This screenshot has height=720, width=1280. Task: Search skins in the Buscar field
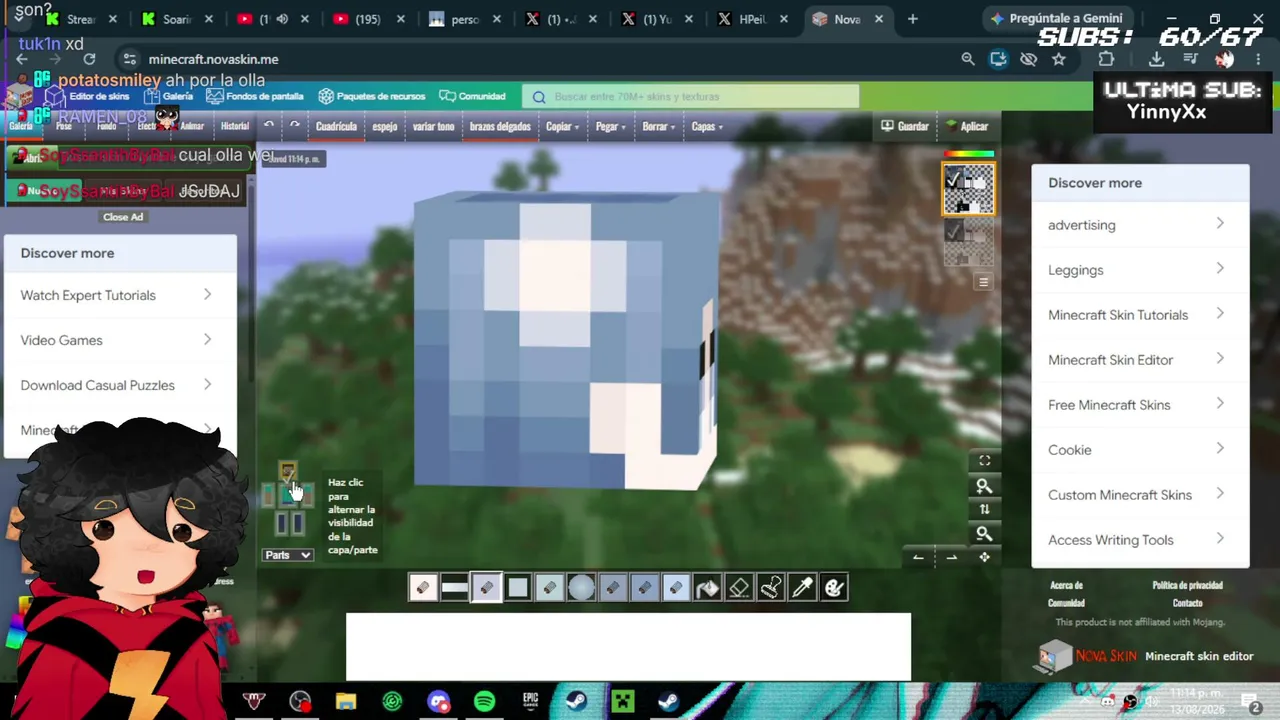690,97
